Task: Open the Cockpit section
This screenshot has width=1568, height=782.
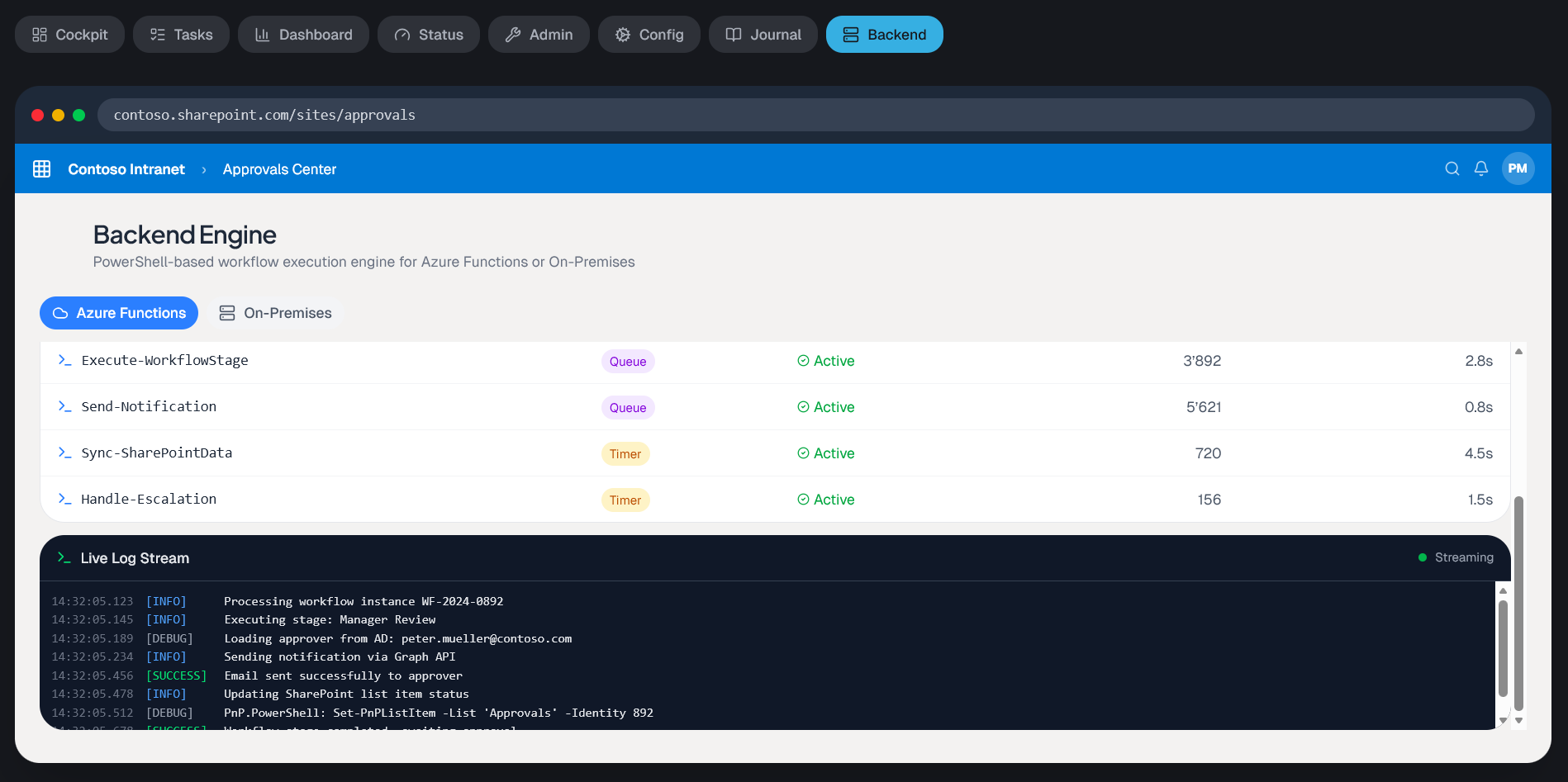Action: click(69, 34)
